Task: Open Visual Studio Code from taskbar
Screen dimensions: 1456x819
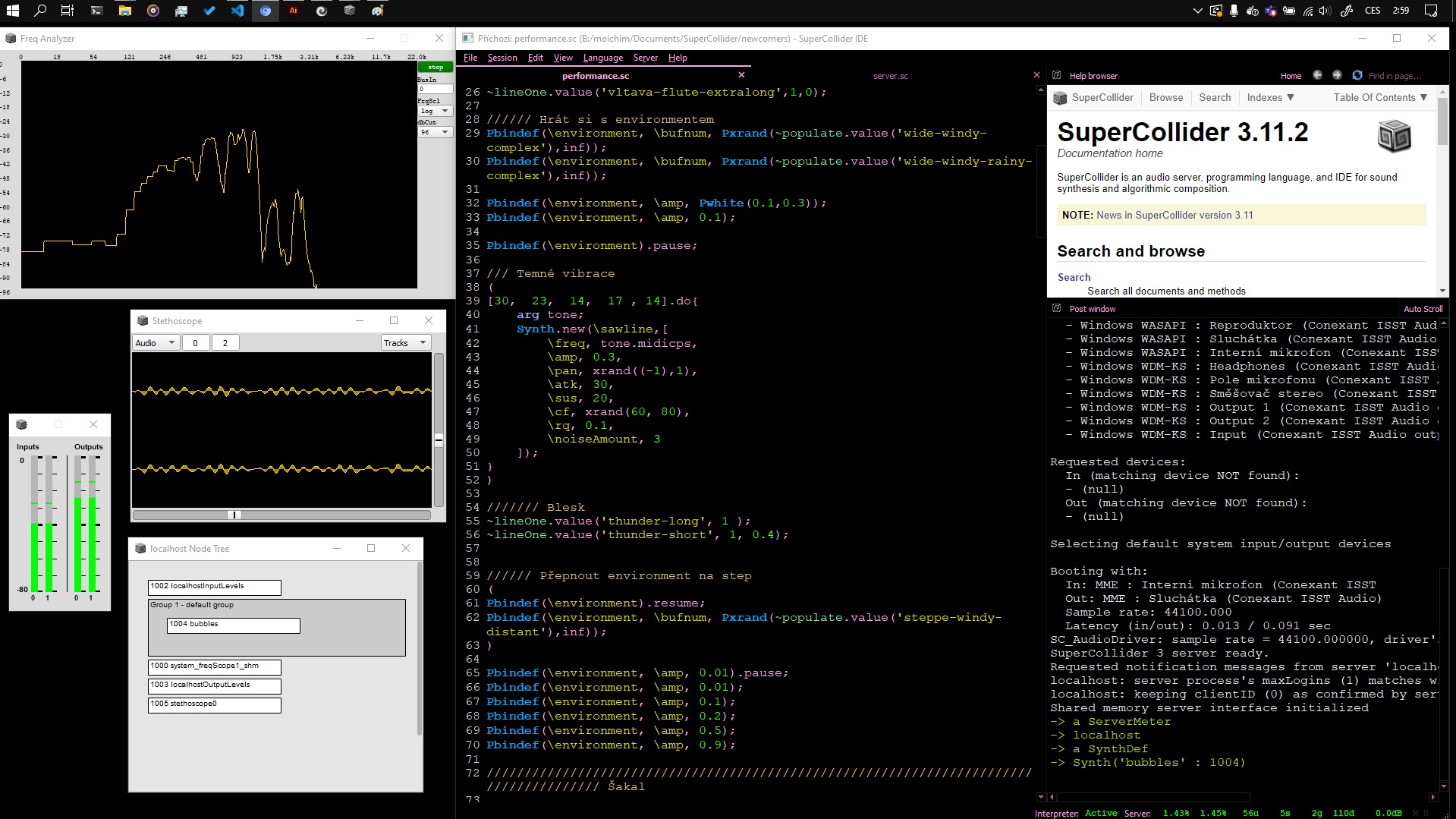Action: pos(237,11)
